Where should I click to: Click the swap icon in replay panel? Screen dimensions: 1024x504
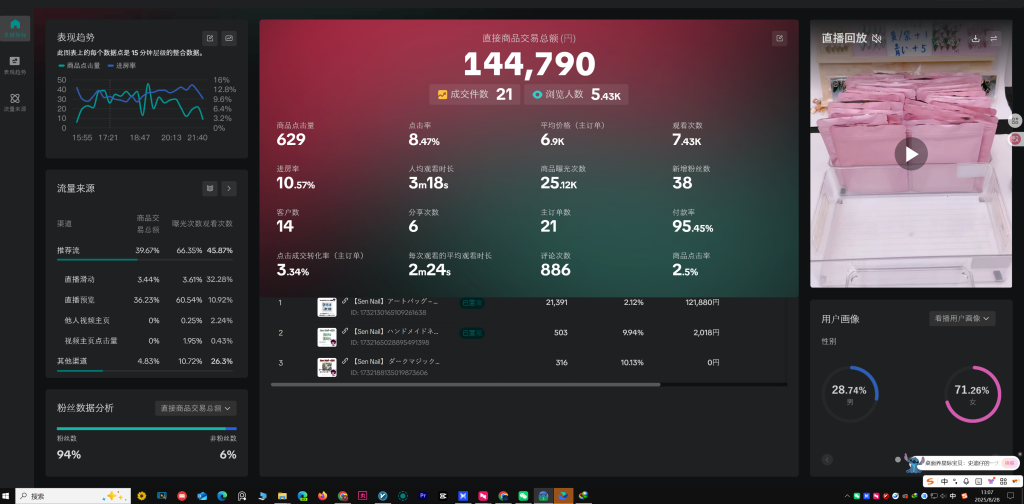(994, 38)
